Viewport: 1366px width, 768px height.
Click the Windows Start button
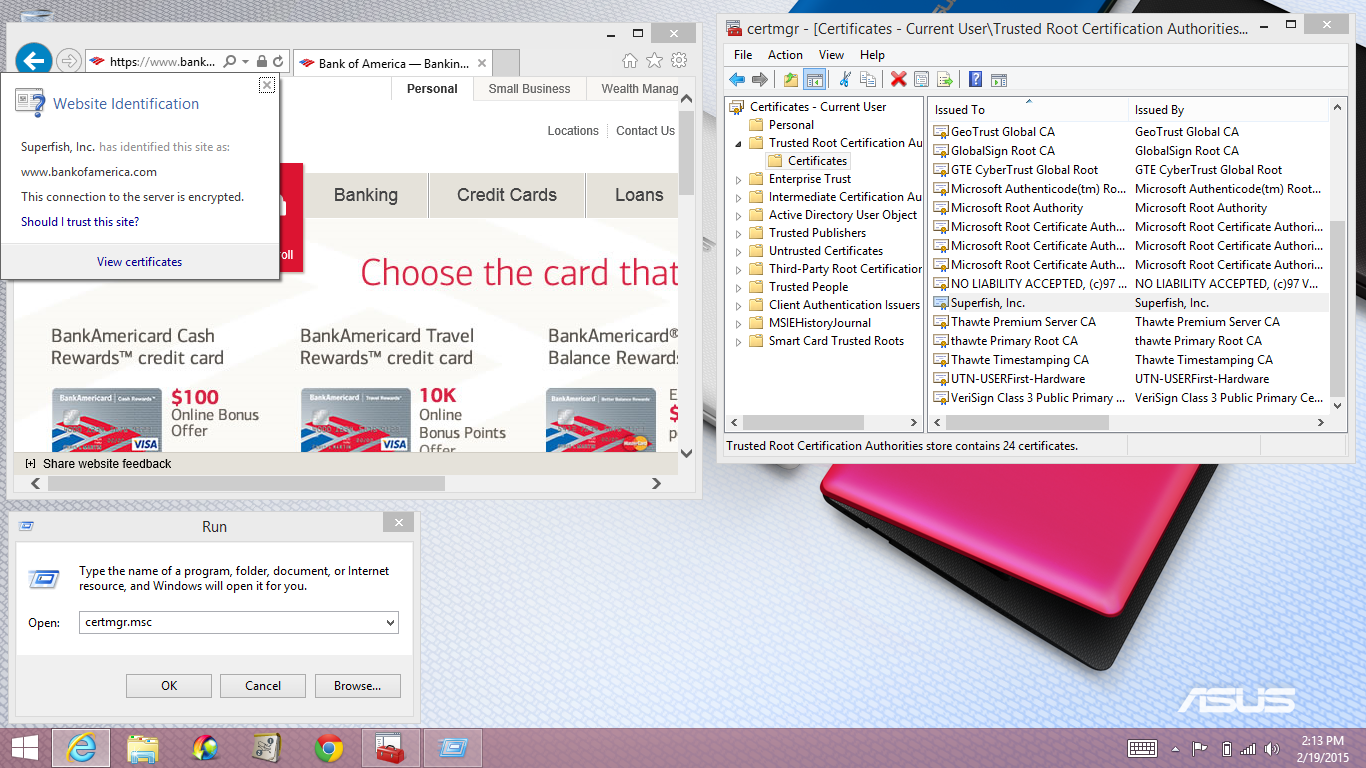(24, 748)
